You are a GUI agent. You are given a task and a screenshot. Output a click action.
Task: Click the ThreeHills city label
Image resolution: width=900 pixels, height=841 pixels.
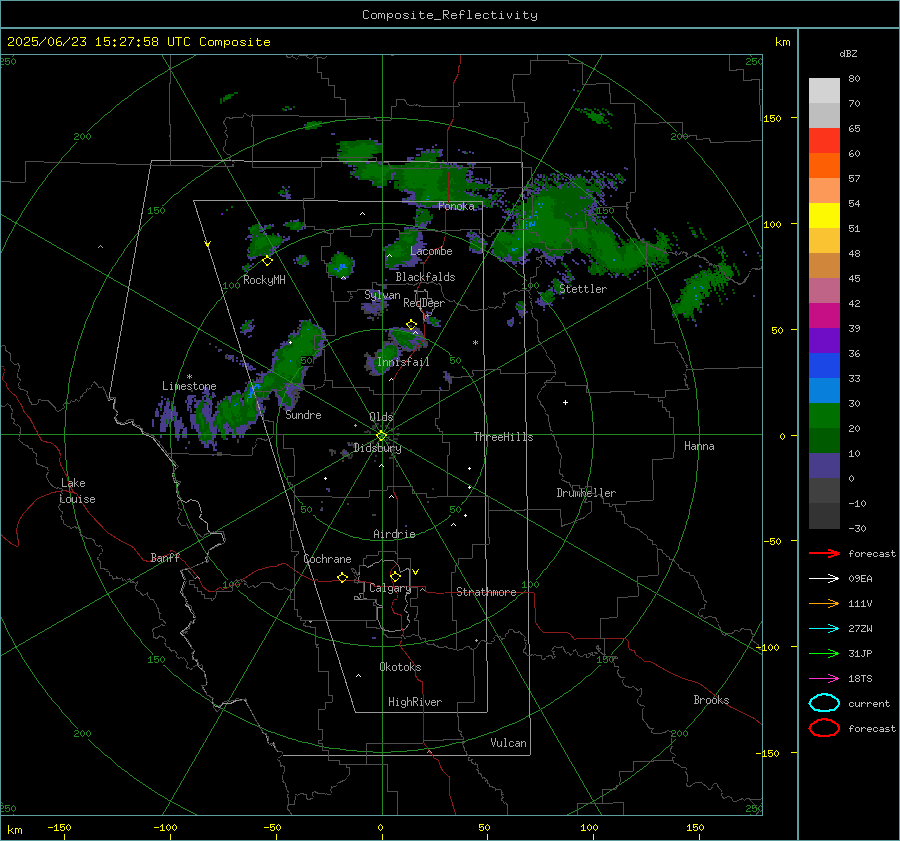click(503, 437)
